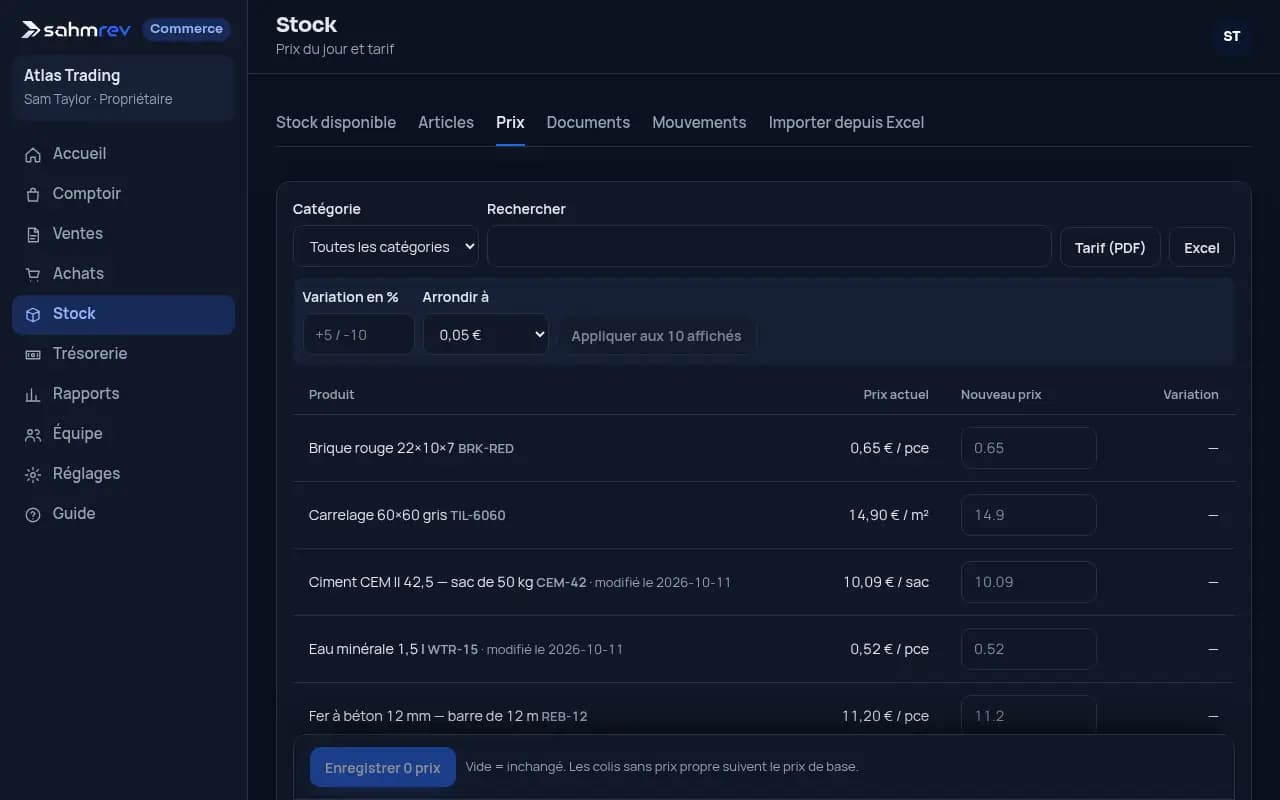
Task: Open the Mouvements tab
Action: [x=699, y=122]
